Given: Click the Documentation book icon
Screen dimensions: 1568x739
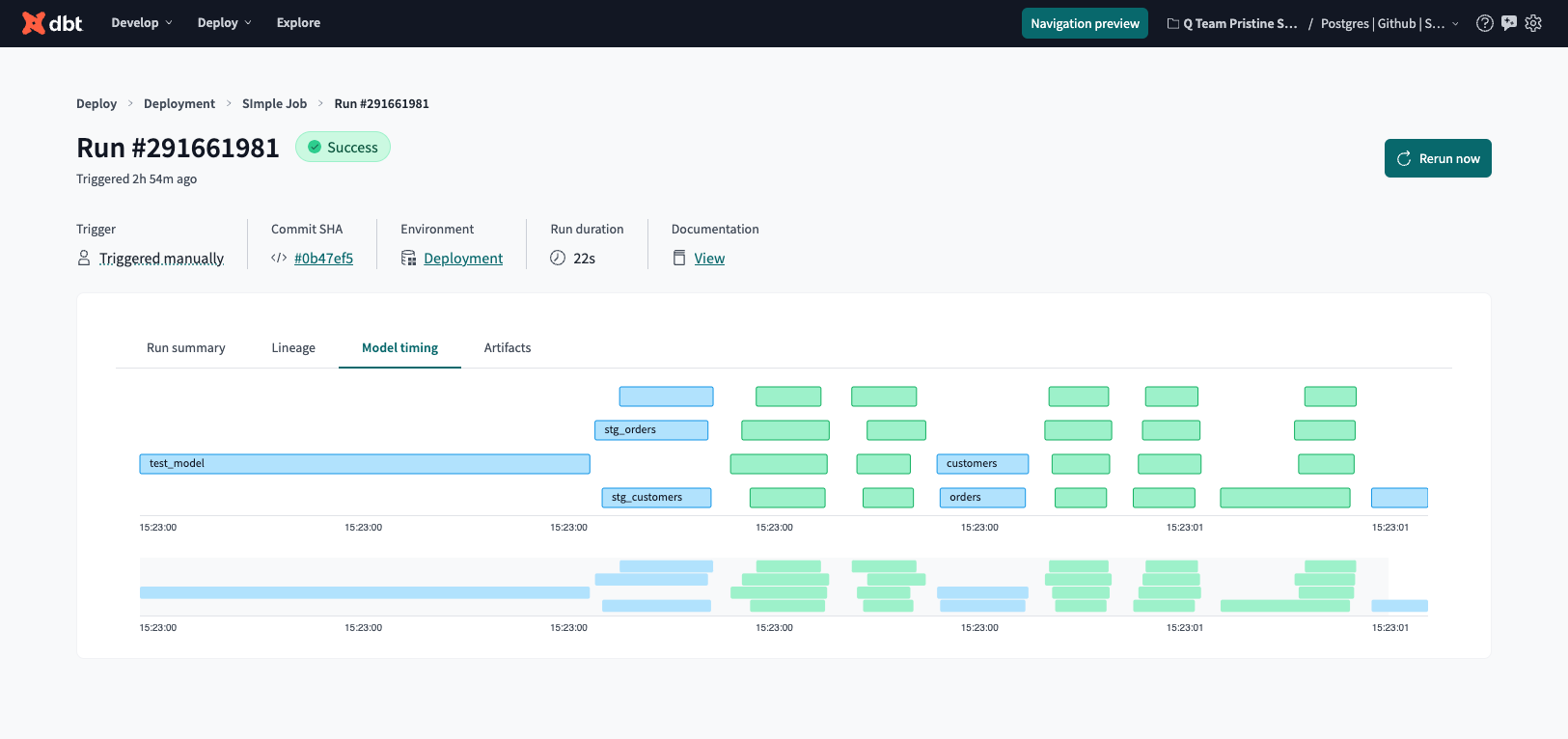Looking at the screenshot, I should coord(679,258).
